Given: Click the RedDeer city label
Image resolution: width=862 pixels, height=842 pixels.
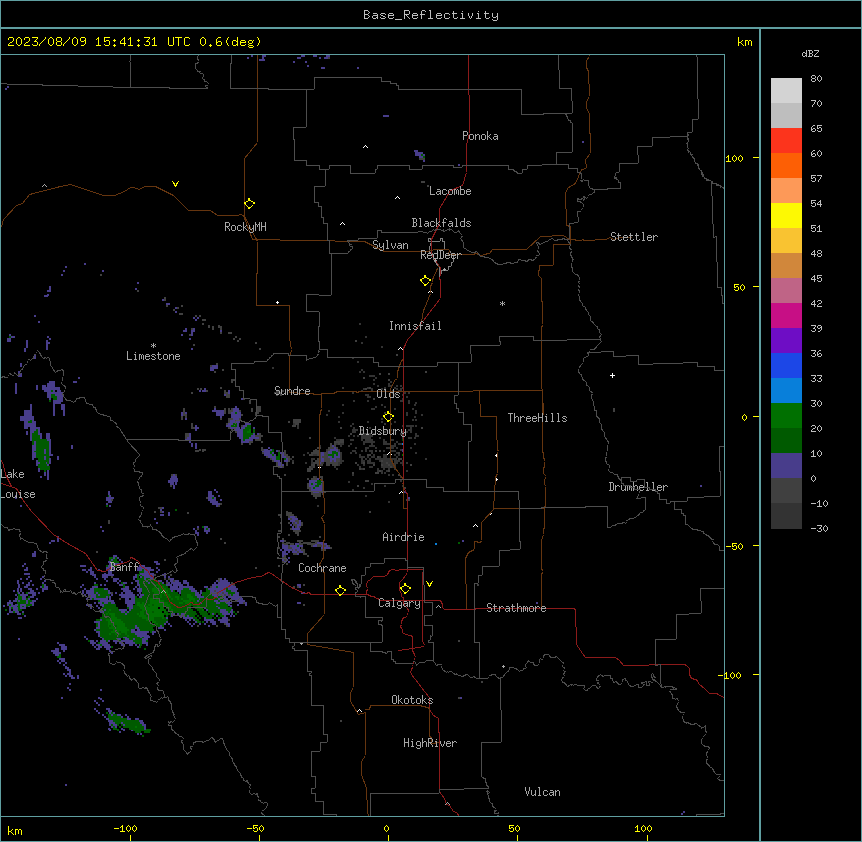Looking at the screenshot, I should 440,255.
